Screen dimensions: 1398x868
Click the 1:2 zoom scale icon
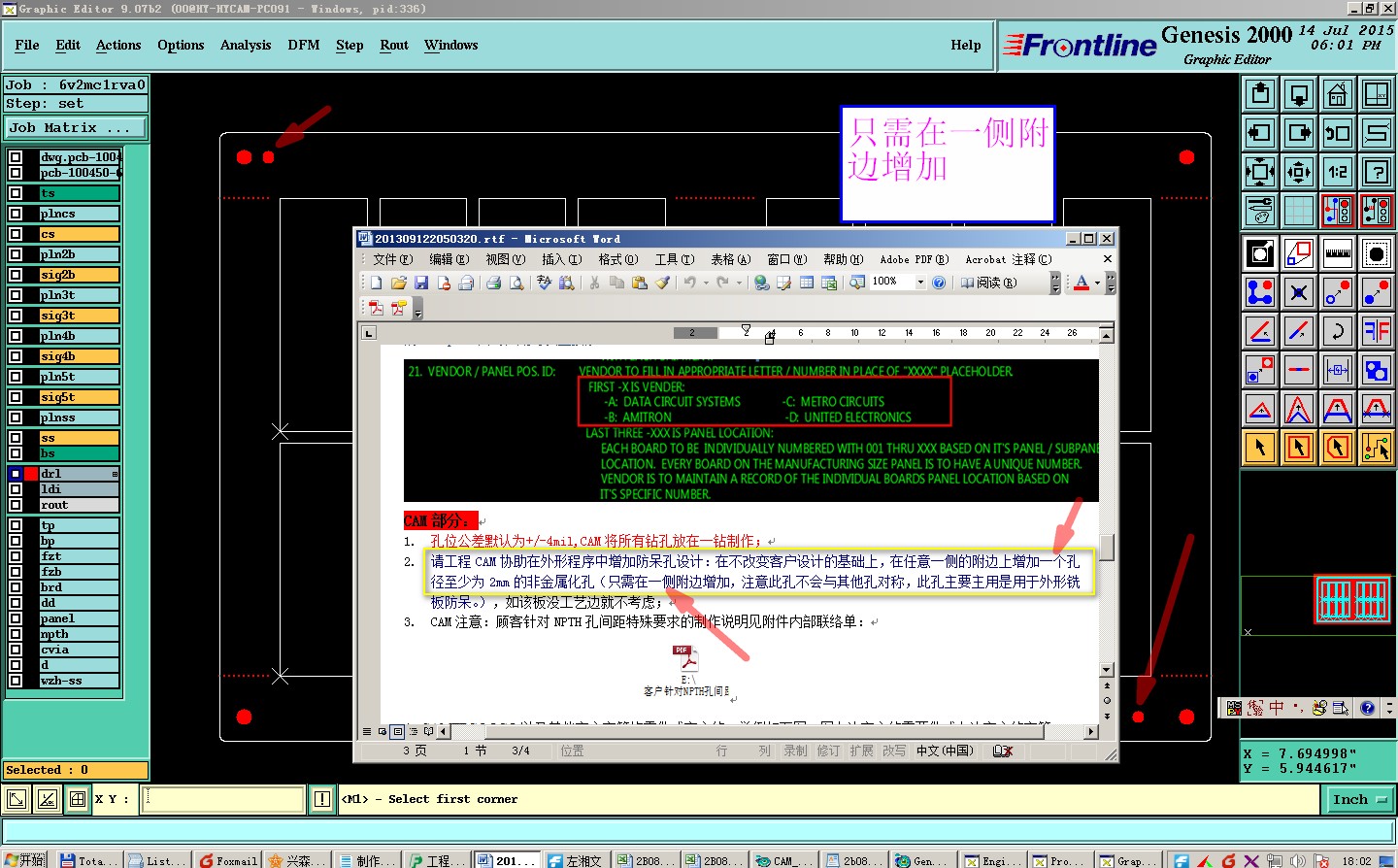click(x=1338, y=172)
